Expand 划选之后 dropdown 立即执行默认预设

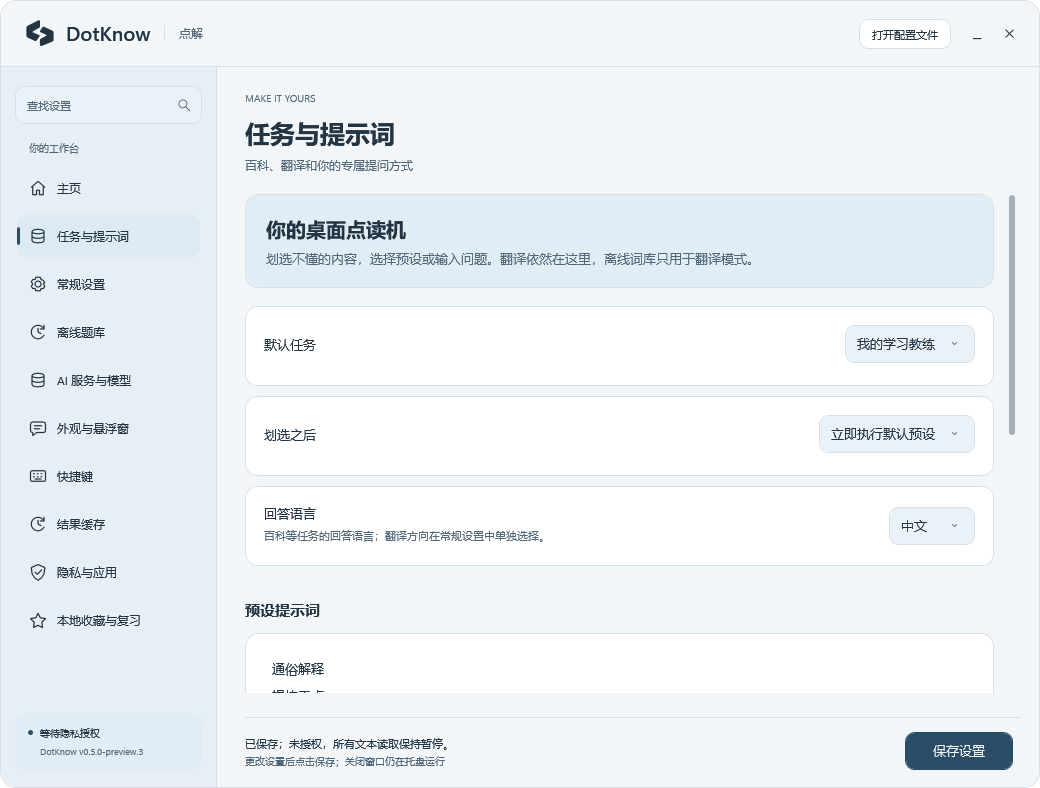(x=897, y=434)
